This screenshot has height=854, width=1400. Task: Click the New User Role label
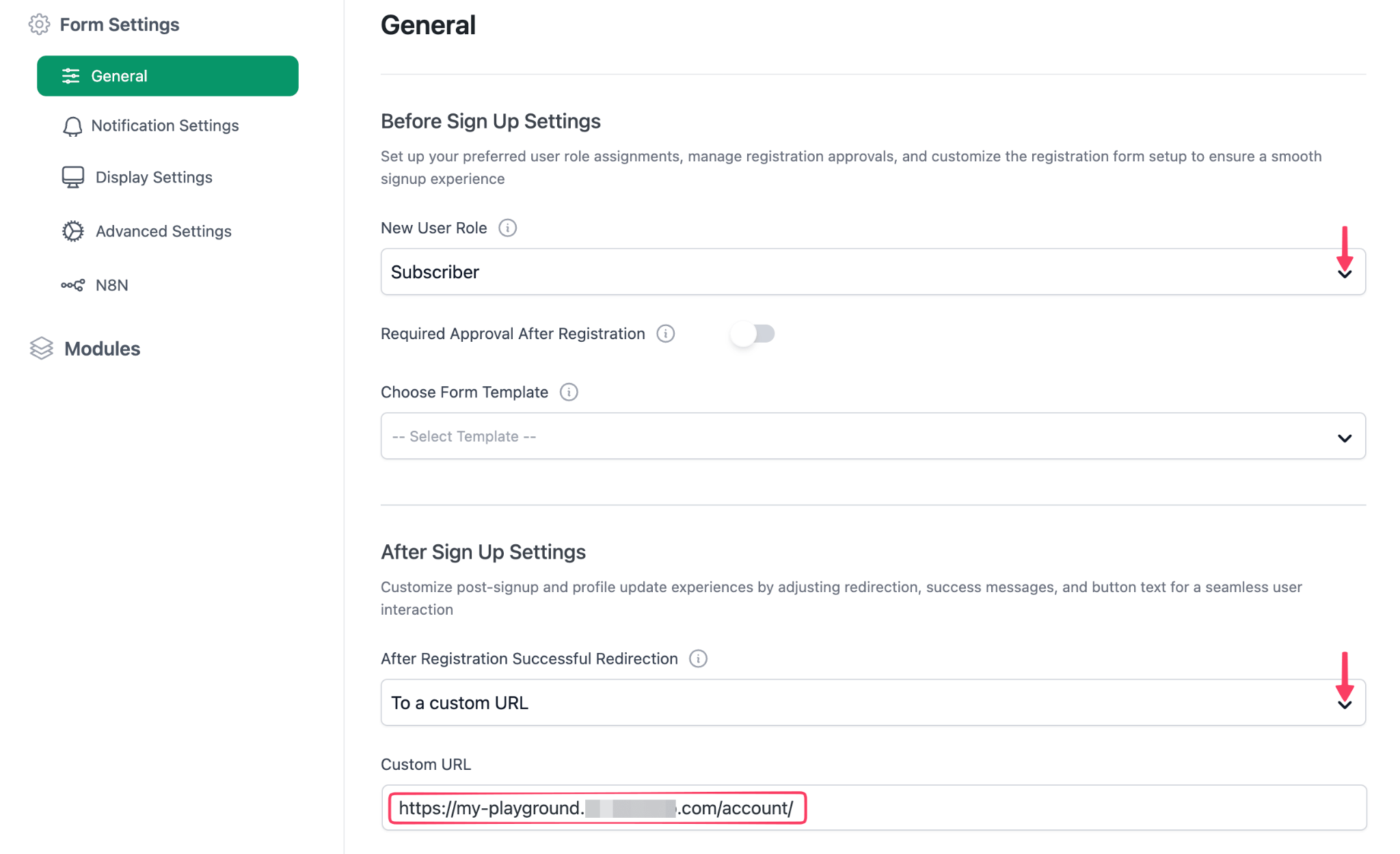coord(433,228)
